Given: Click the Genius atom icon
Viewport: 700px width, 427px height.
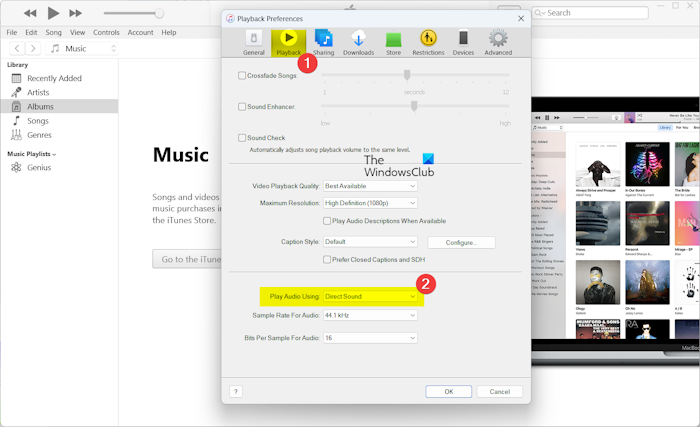Looking at the screenshot, I should point(16,167).
